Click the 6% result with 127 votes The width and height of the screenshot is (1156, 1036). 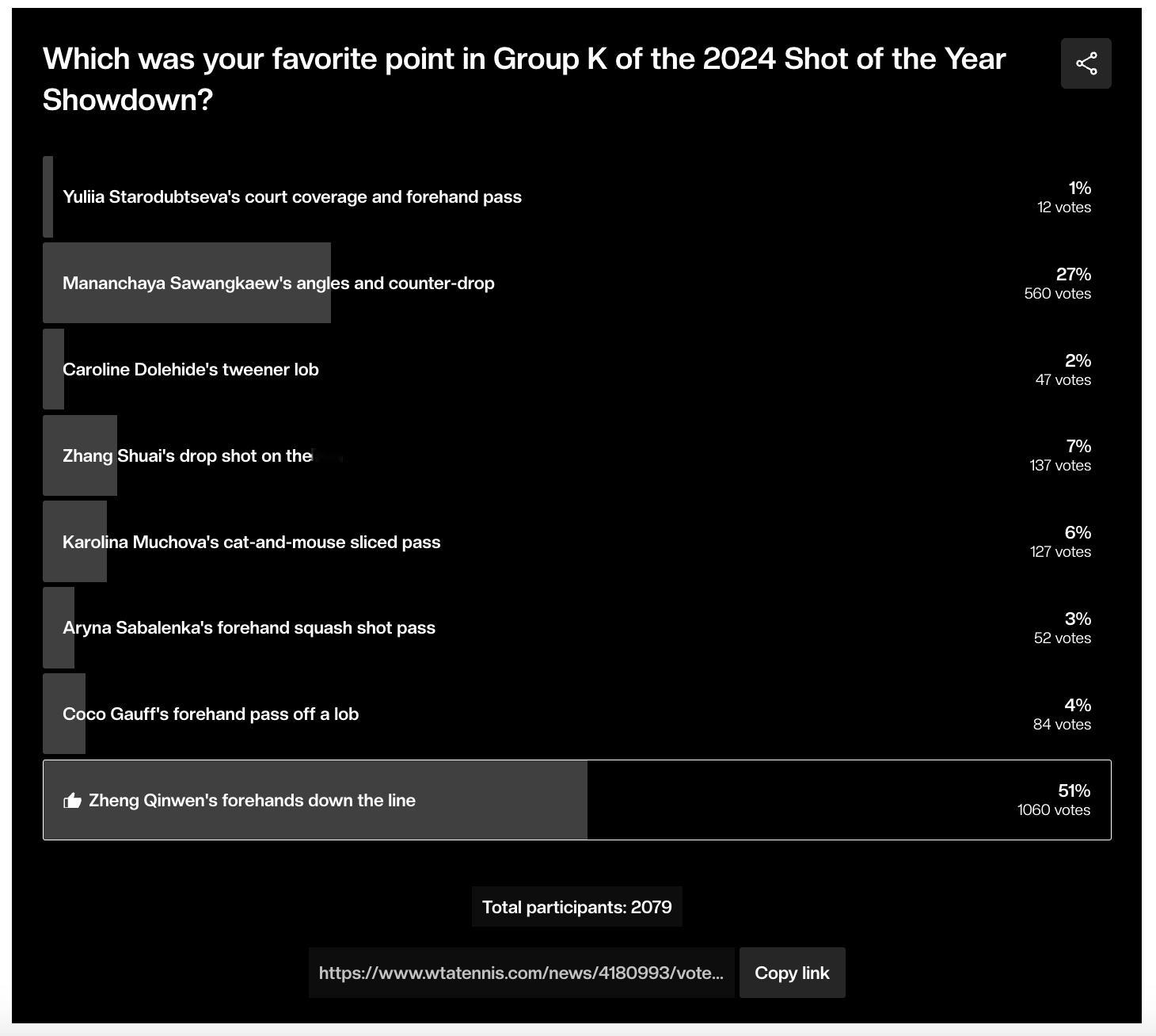coord(1060,542)
